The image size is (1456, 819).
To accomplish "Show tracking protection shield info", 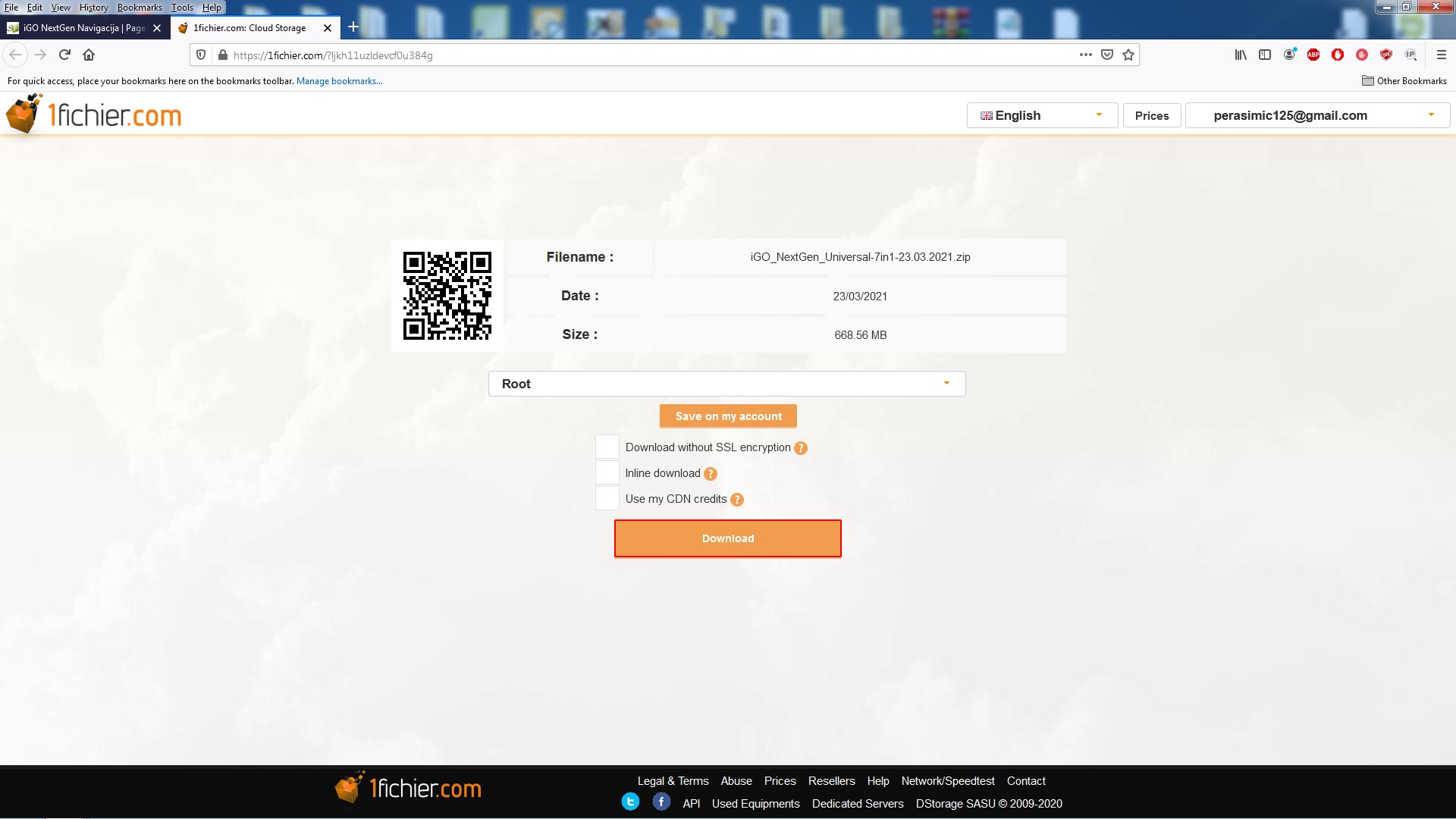I will [201, 55].
